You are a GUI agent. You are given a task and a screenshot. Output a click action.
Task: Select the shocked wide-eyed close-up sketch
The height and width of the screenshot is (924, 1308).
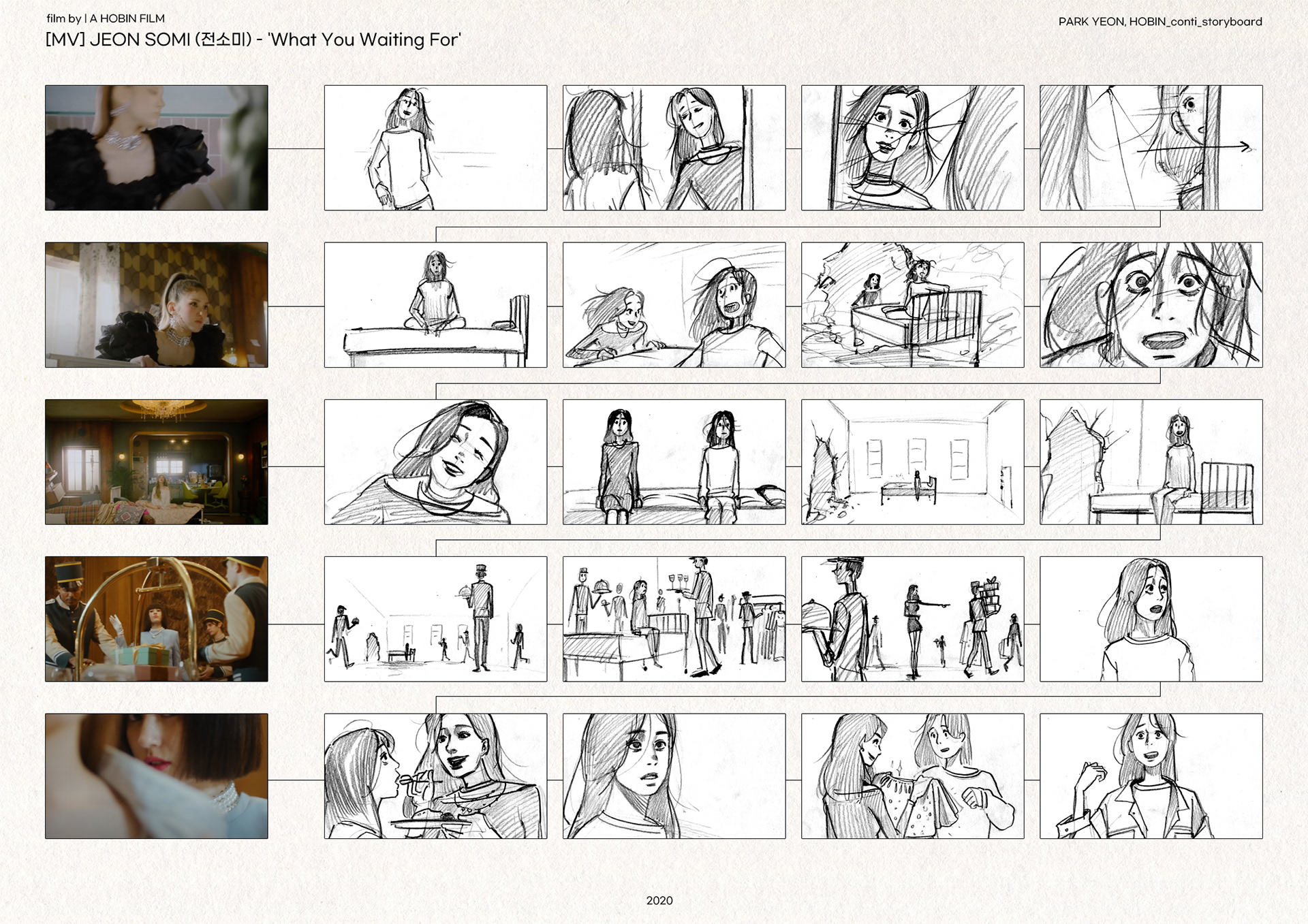click(x=1151, y=304)
